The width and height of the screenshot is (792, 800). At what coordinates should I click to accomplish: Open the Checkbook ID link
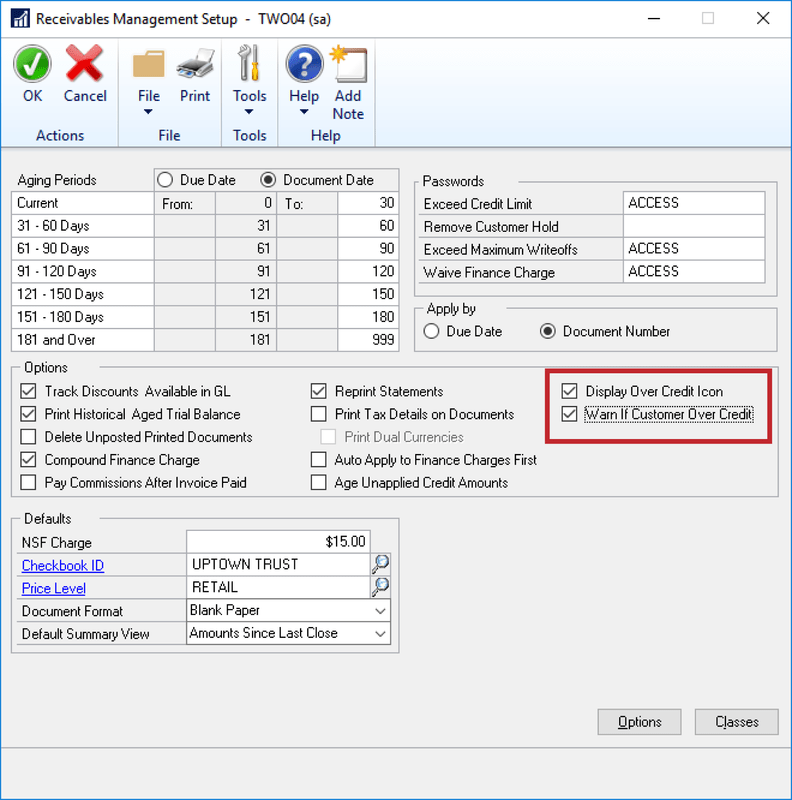pyautogui.click(x=63, y=566)
